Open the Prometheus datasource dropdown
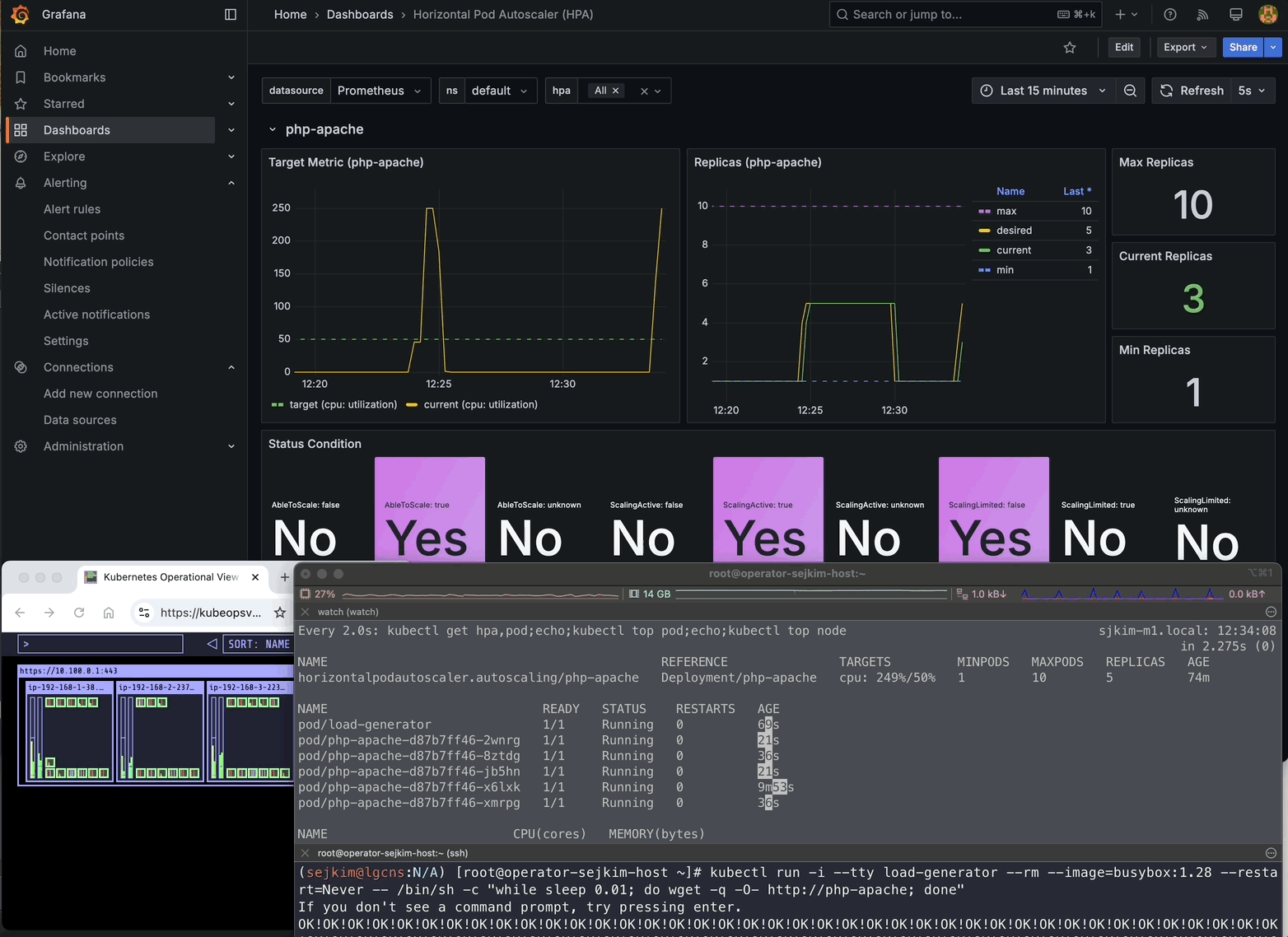This screenshot has width=1288, height=937. click(380, 91)
